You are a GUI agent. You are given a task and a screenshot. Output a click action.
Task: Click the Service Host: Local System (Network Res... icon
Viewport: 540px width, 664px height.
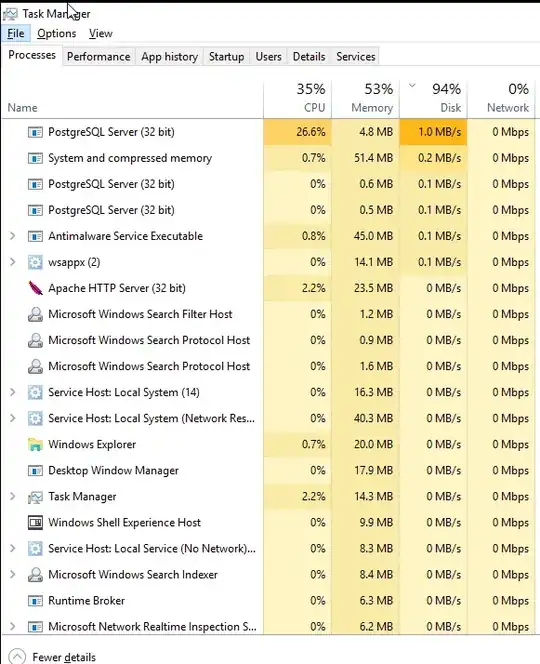tap(35, 419)
